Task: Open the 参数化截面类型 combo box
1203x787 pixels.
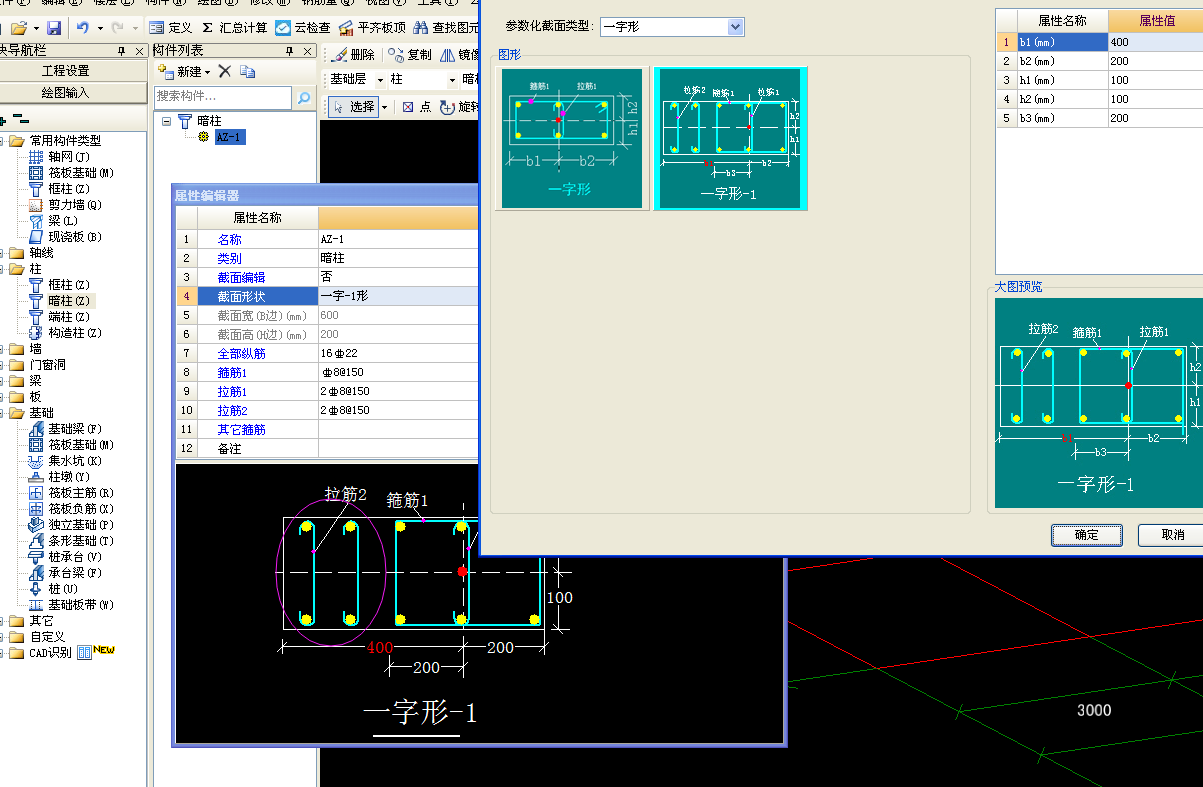Action: point(672,26)
